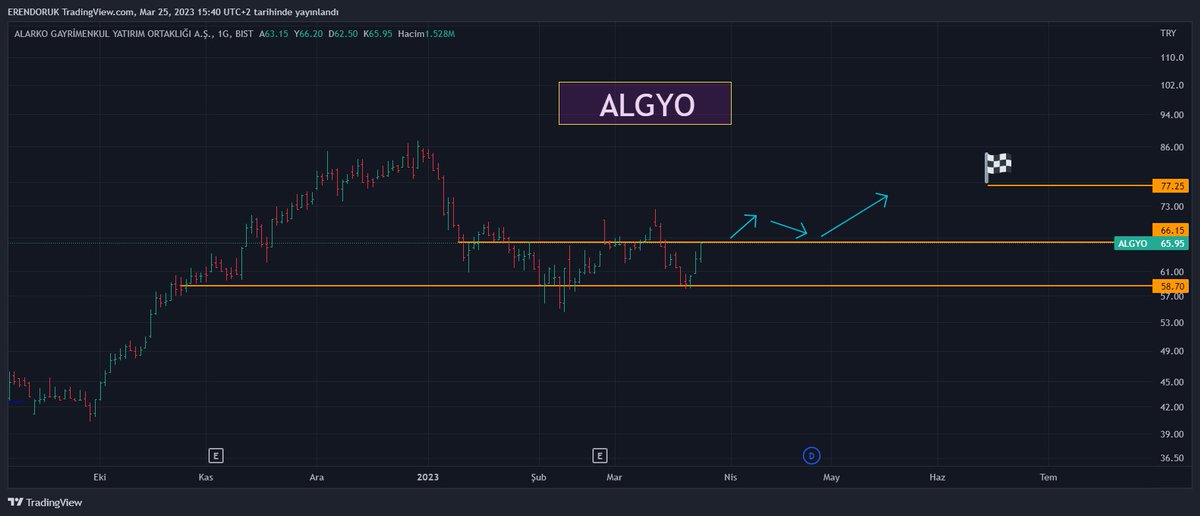Click the Mar month label on time axis
Screen dimensions: 1200x516
pyautogui.click(x=615, y=478)
